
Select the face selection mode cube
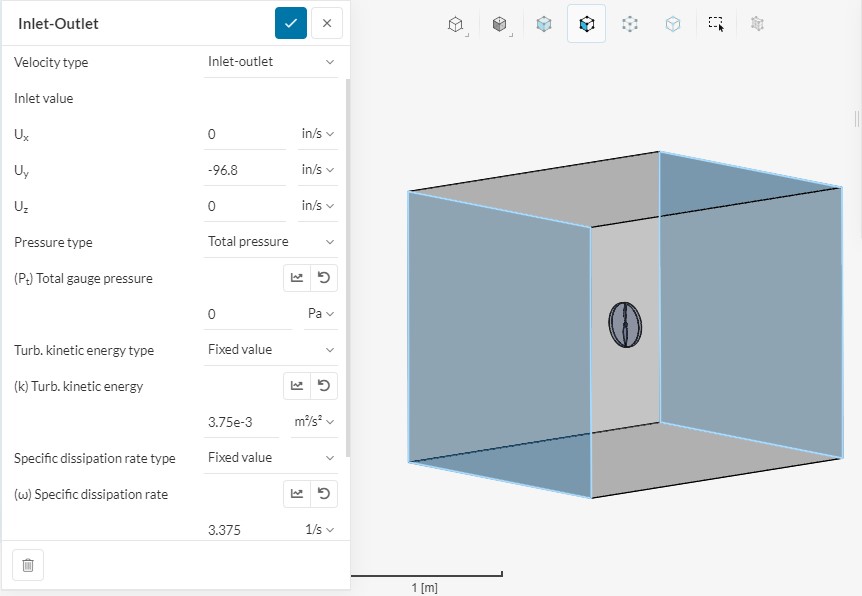pos(587,24)
